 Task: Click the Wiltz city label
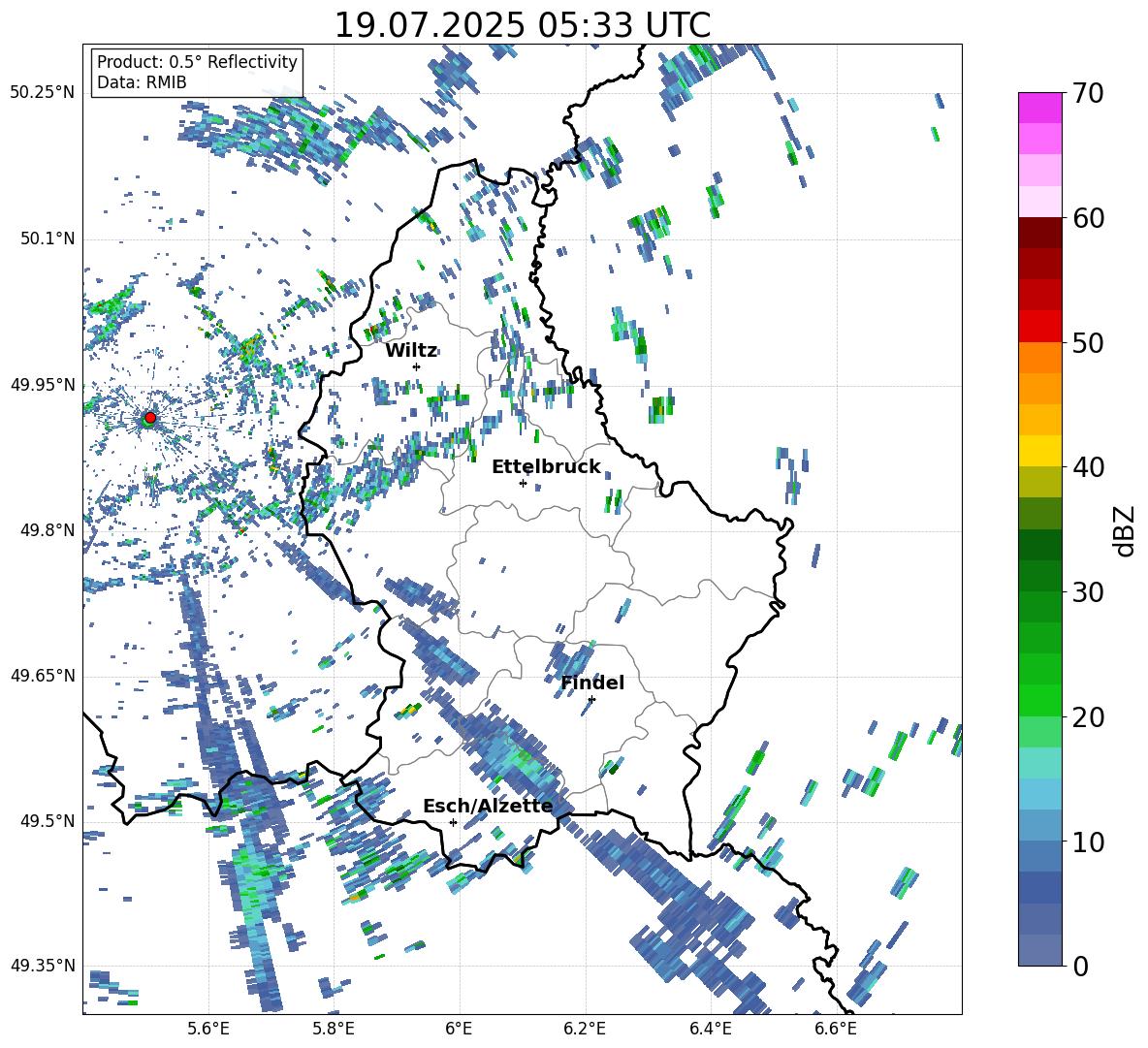coord(411,351)
